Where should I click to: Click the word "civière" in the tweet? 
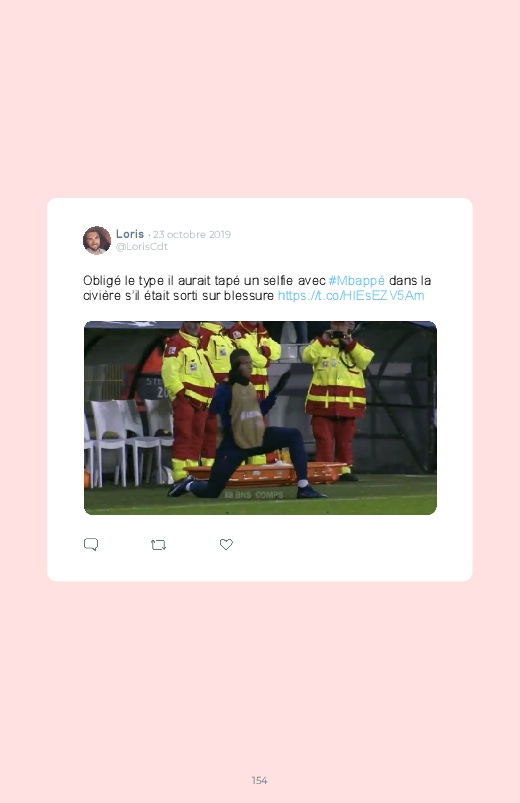(102, 295)
